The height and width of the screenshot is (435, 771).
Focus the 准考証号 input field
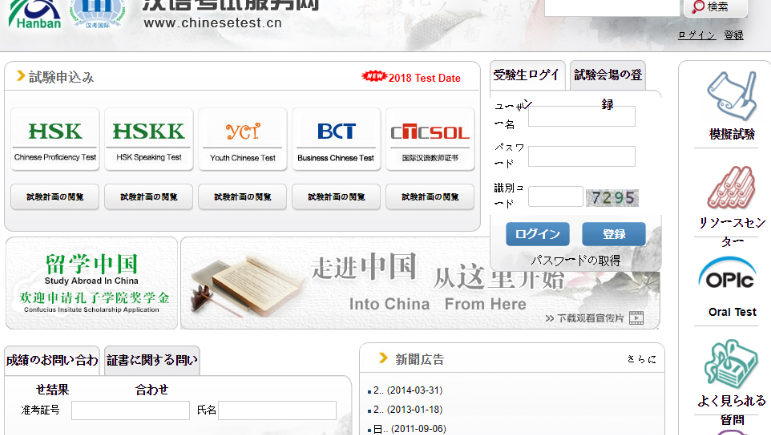[x=130, y=410]
